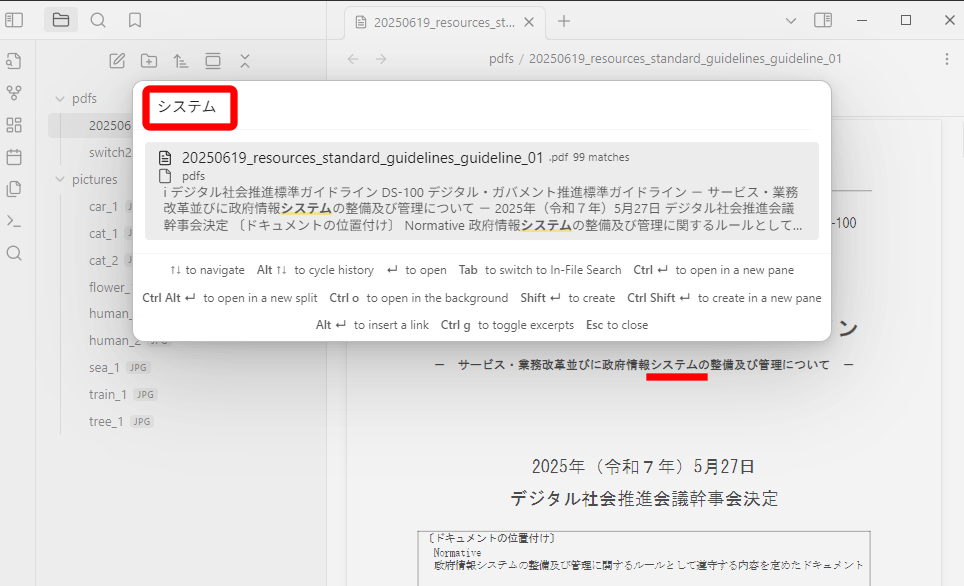Viewport: 964px width, 586px height.
Task: Open the 20250619_resources_standard_guidelines search result
Action: pyautogui.click(x=482, y=191)
